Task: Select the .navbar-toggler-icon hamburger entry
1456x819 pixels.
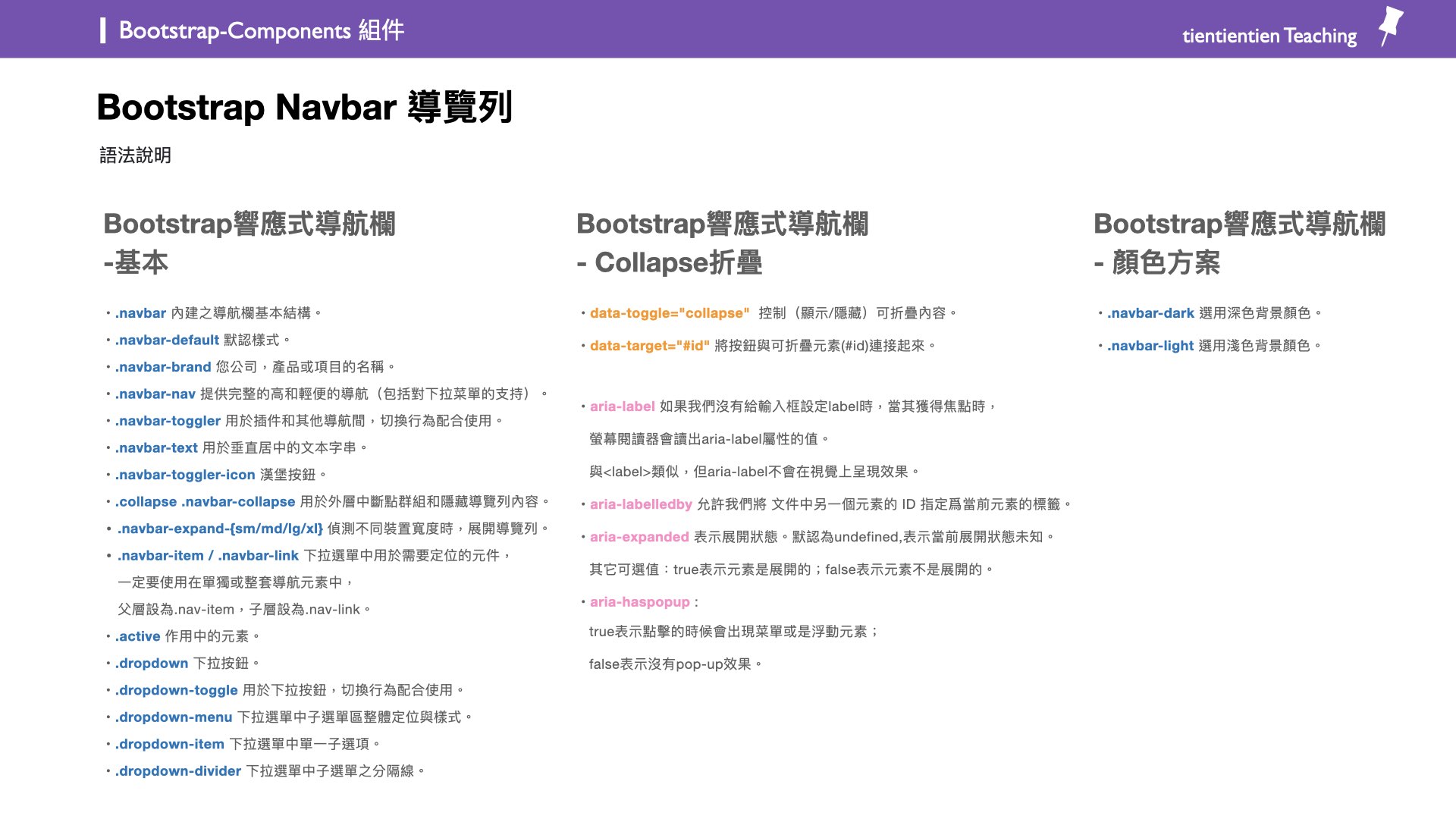Action: point(184,474)
